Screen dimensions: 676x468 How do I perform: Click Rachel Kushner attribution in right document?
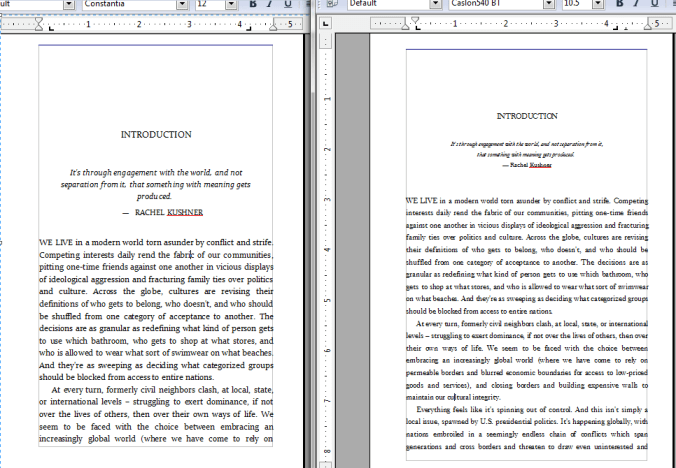pos(531,165)
